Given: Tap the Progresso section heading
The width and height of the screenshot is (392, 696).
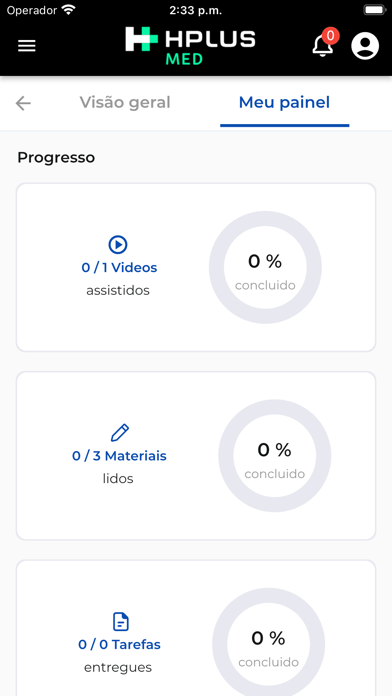Looking at the screenshot, I should click(x=56, y=158).
